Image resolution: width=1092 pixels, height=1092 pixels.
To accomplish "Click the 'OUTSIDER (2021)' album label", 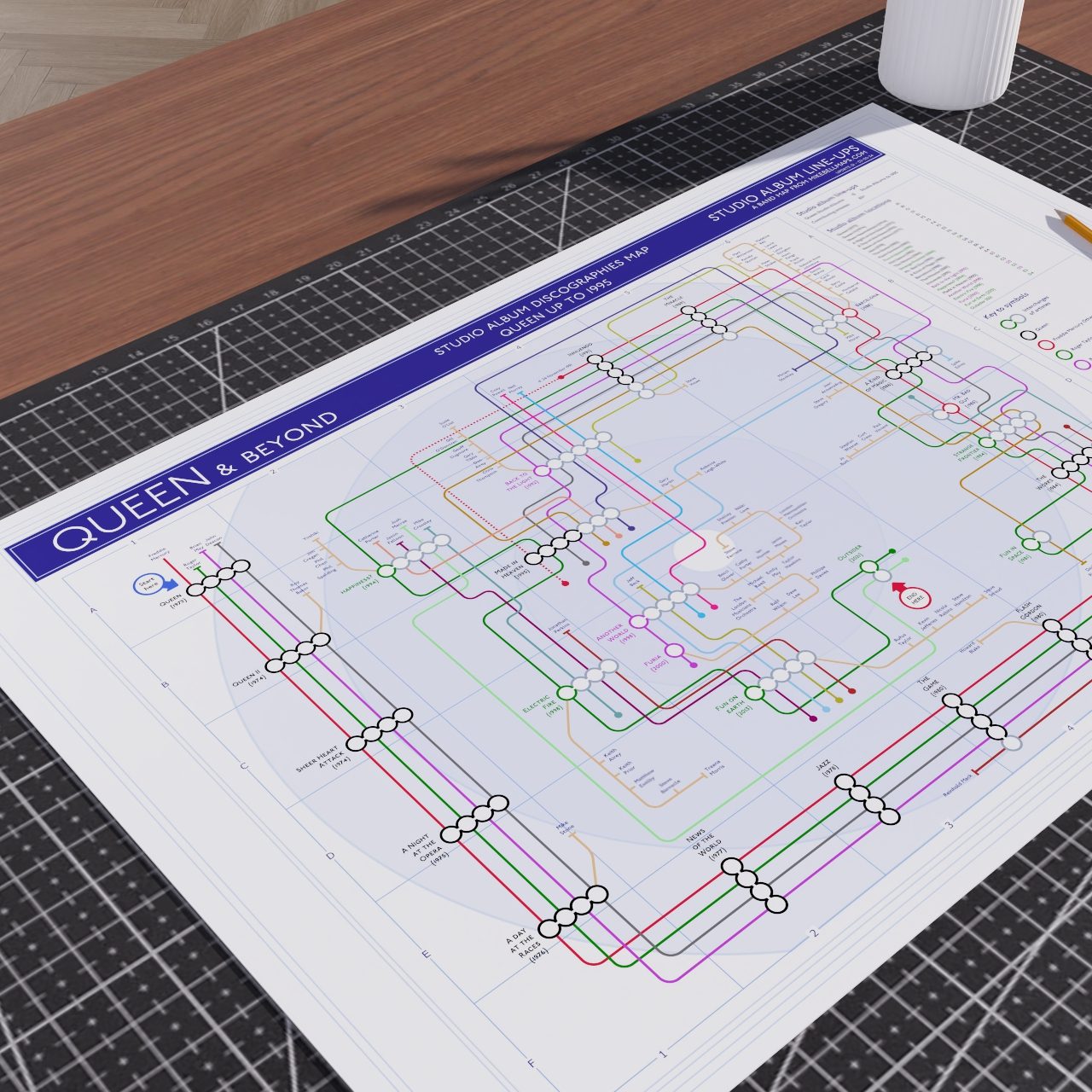I will (x=851, y=555).
